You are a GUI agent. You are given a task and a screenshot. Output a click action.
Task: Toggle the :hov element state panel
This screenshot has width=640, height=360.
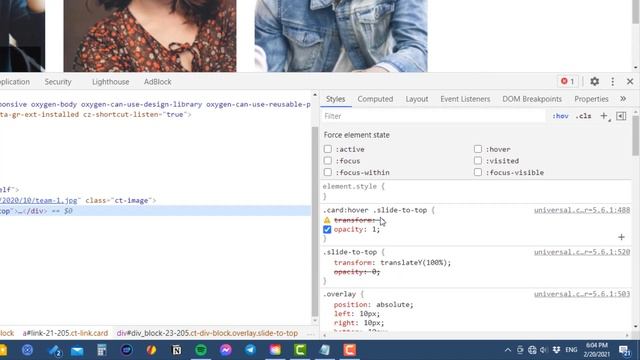560,116
